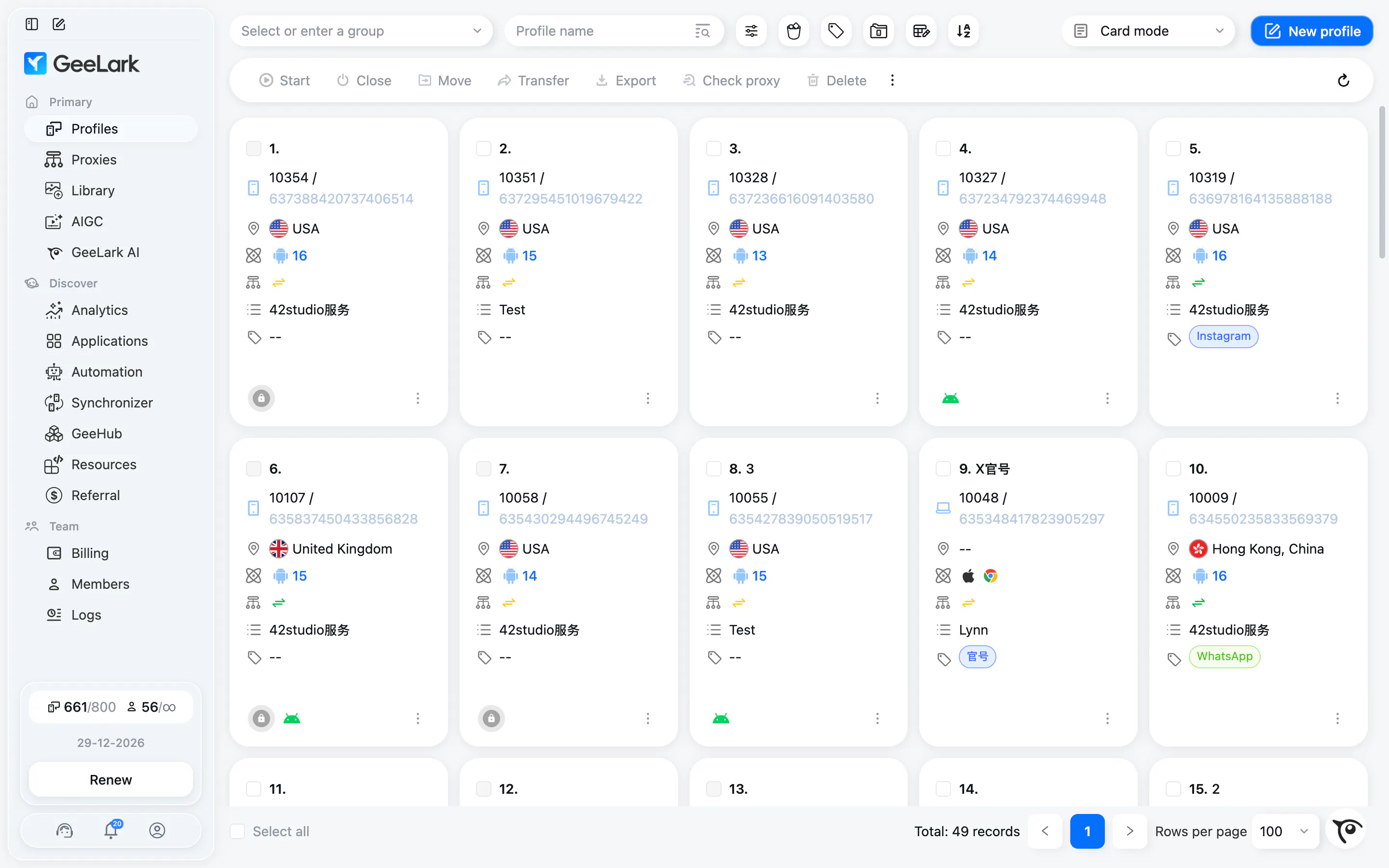Select the checkbox for profile 6

click(254, 469)
